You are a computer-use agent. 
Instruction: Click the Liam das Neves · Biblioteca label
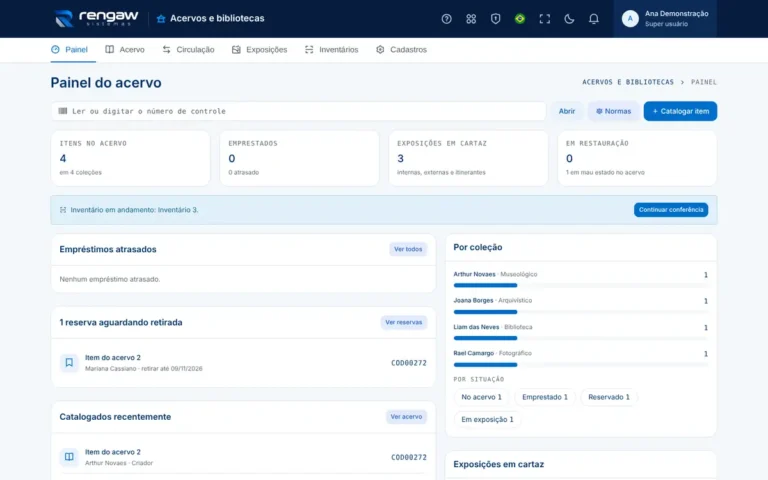[x=493, y=327]
